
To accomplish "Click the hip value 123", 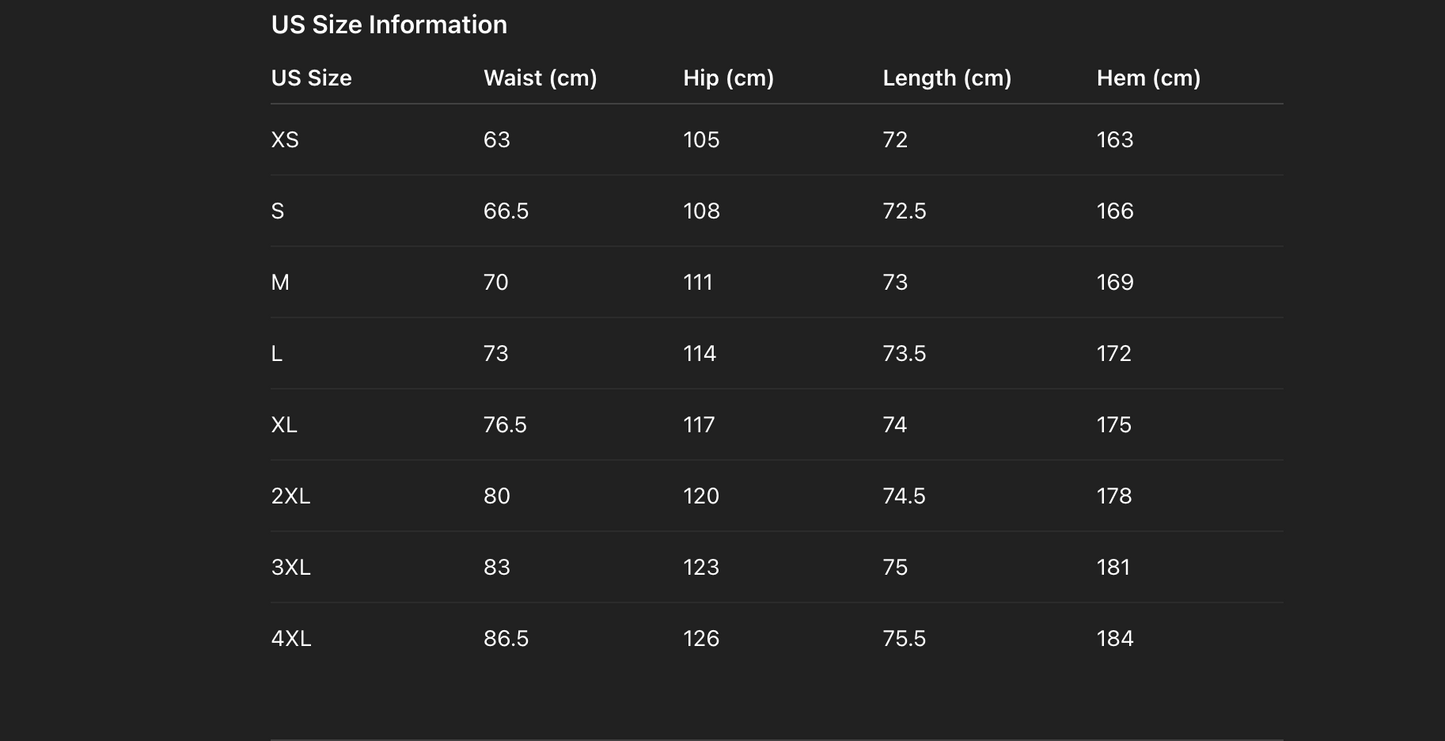I will 701,567.
